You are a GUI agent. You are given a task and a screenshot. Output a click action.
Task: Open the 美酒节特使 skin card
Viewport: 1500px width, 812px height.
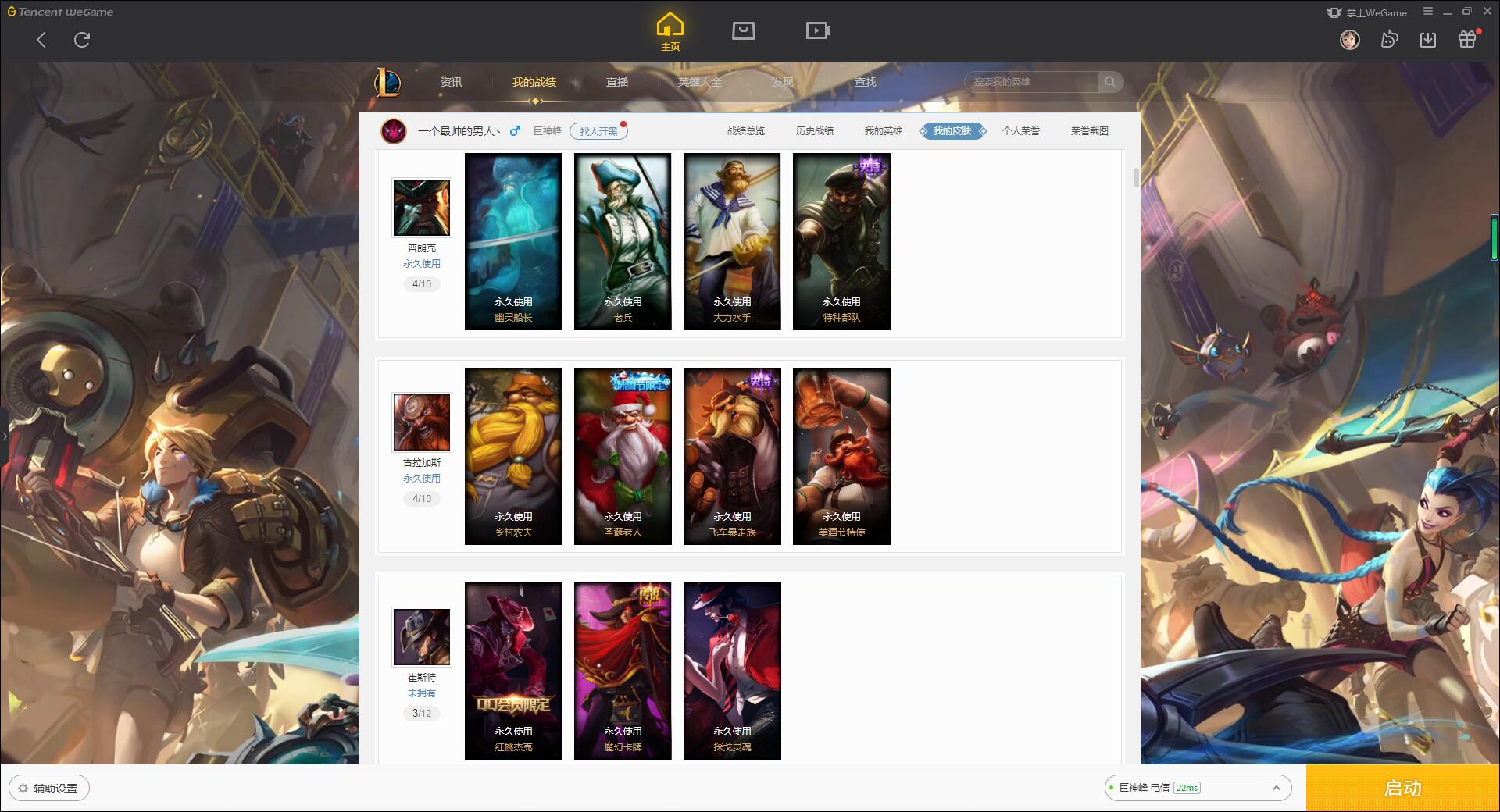click(x=841, y=456)
